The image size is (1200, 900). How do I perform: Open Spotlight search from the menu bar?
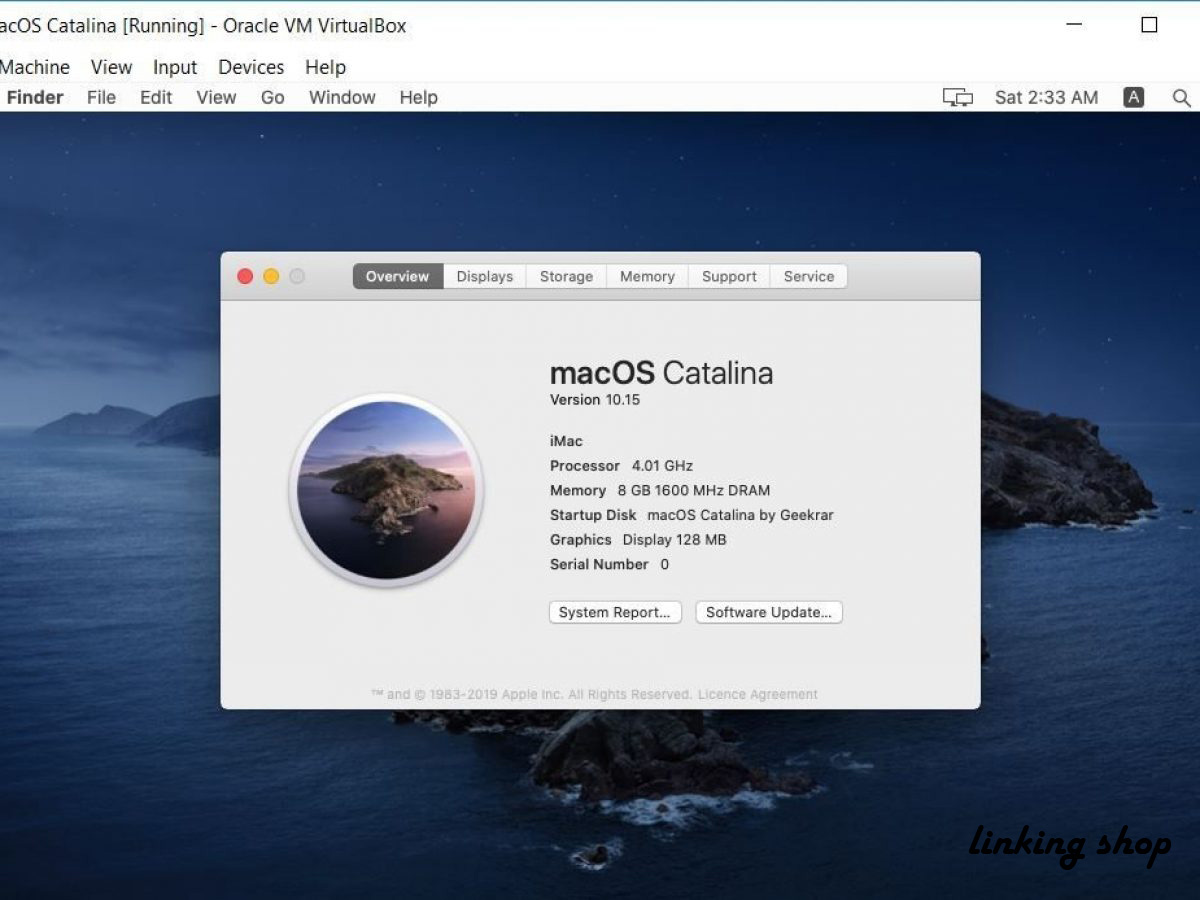pos(1182,97)
